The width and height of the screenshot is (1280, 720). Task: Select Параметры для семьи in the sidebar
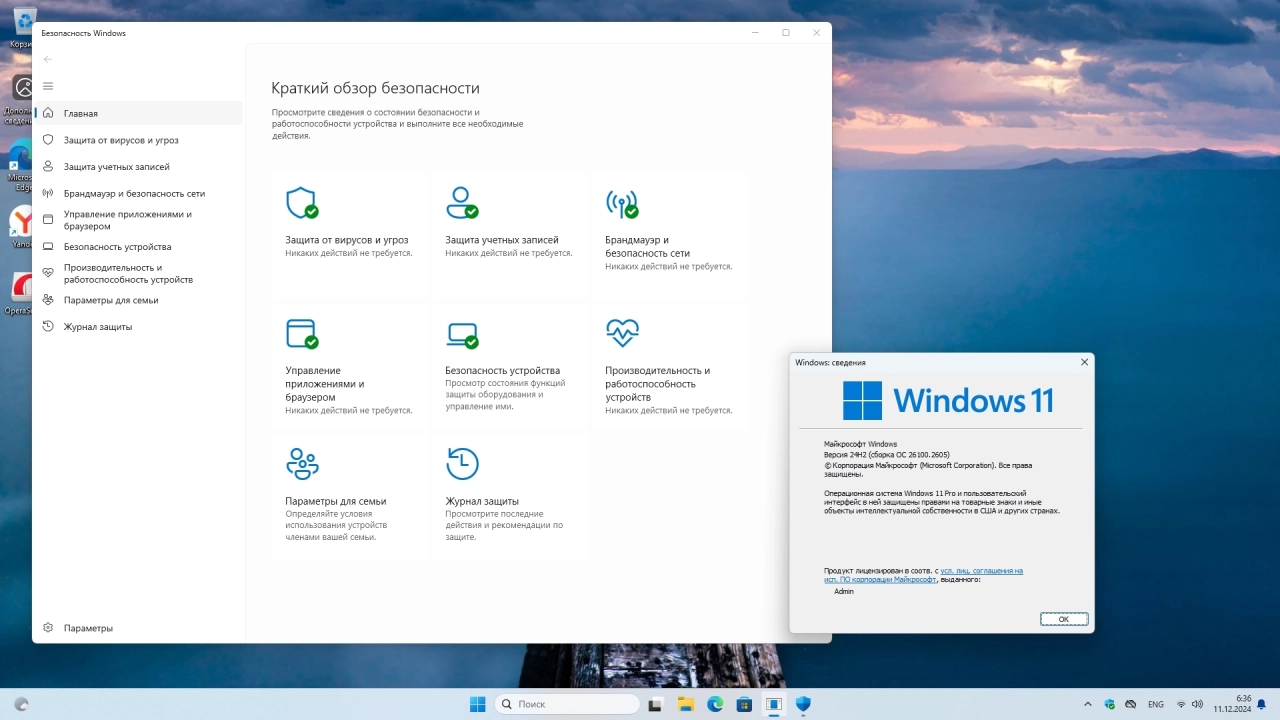pos(139,300)
